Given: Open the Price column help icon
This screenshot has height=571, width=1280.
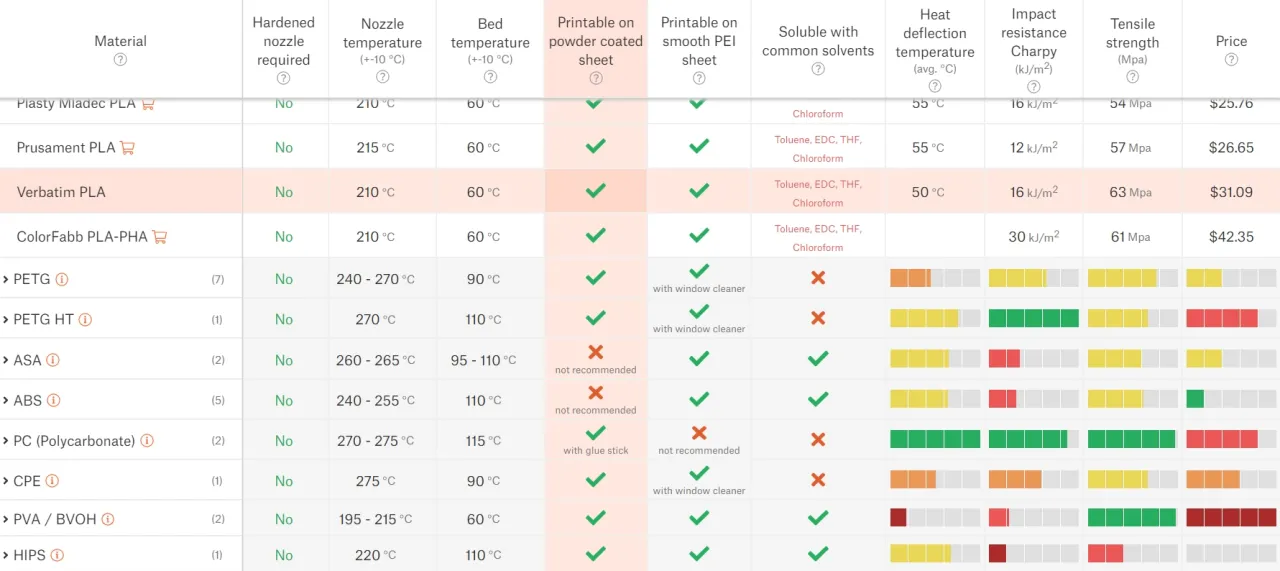Looking at the screenshot, I should 1231,60.
